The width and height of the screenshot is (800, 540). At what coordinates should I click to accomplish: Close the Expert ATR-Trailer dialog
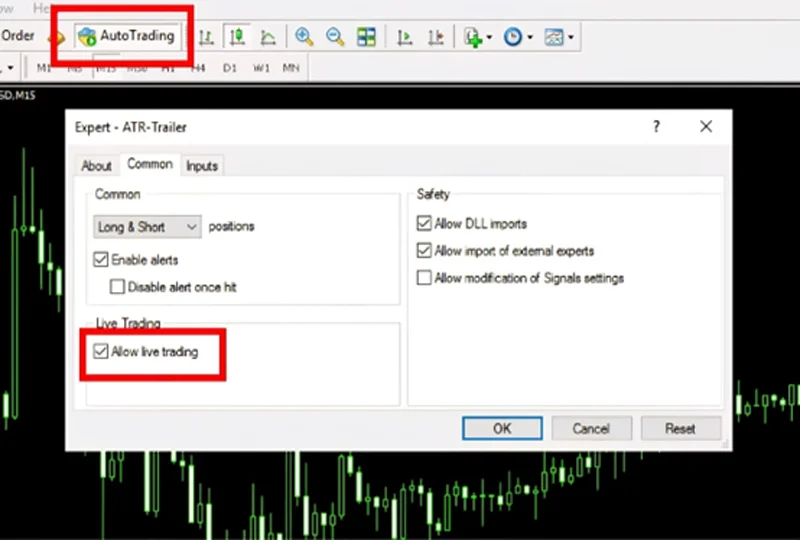click(x=706, y=126)
